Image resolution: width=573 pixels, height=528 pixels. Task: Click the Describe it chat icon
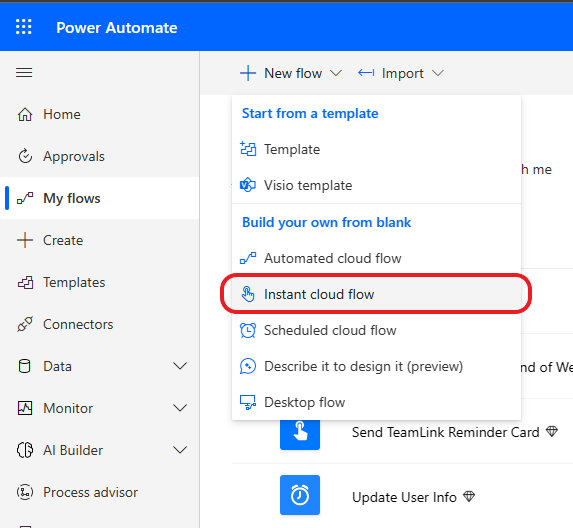click(x=248, y=366)
